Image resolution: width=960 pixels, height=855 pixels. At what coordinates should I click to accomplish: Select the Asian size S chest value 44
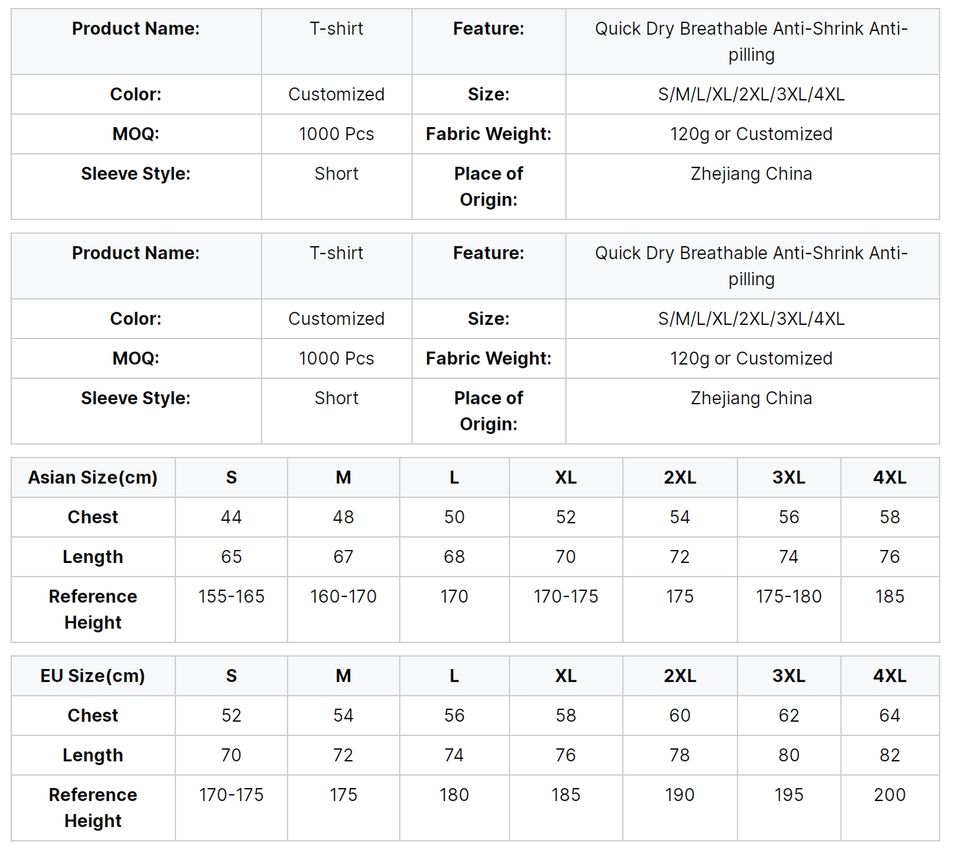pyautogui.click(x=231, y=517)
